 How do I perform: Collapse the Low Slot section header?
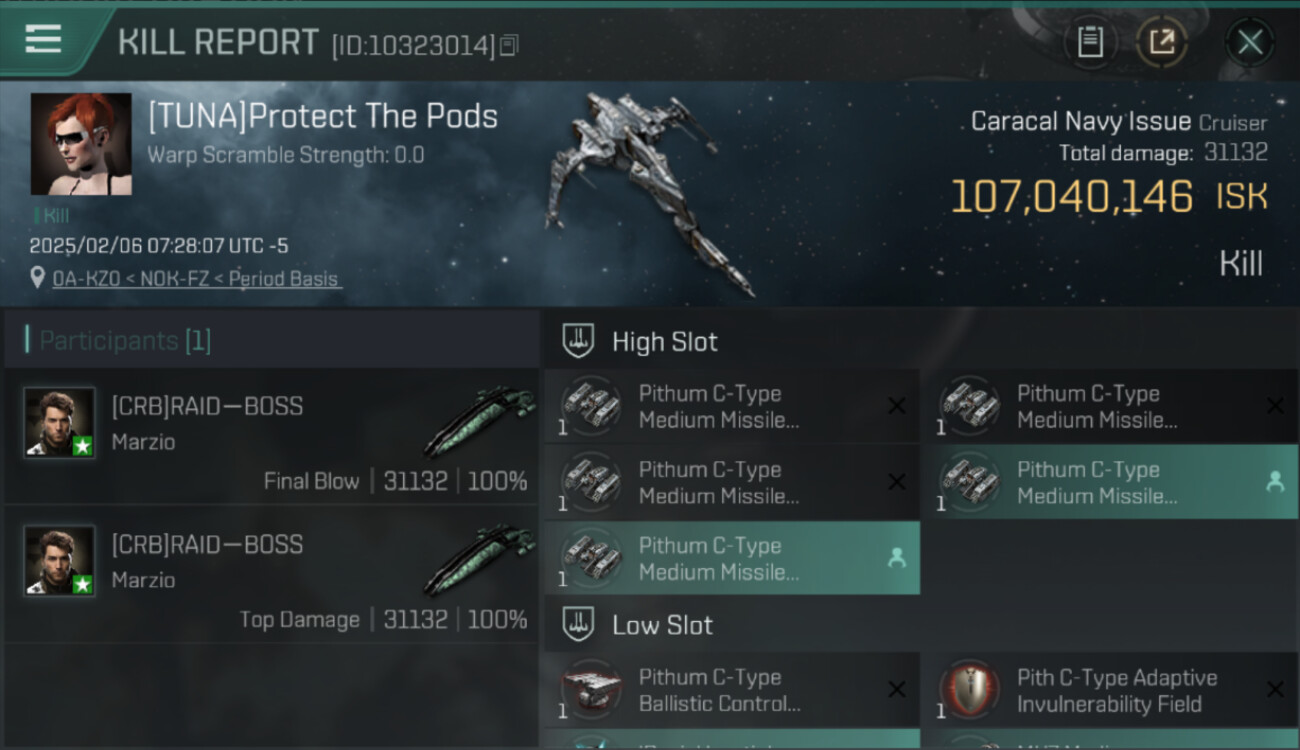pyautogui.click(x=662, y=626)
